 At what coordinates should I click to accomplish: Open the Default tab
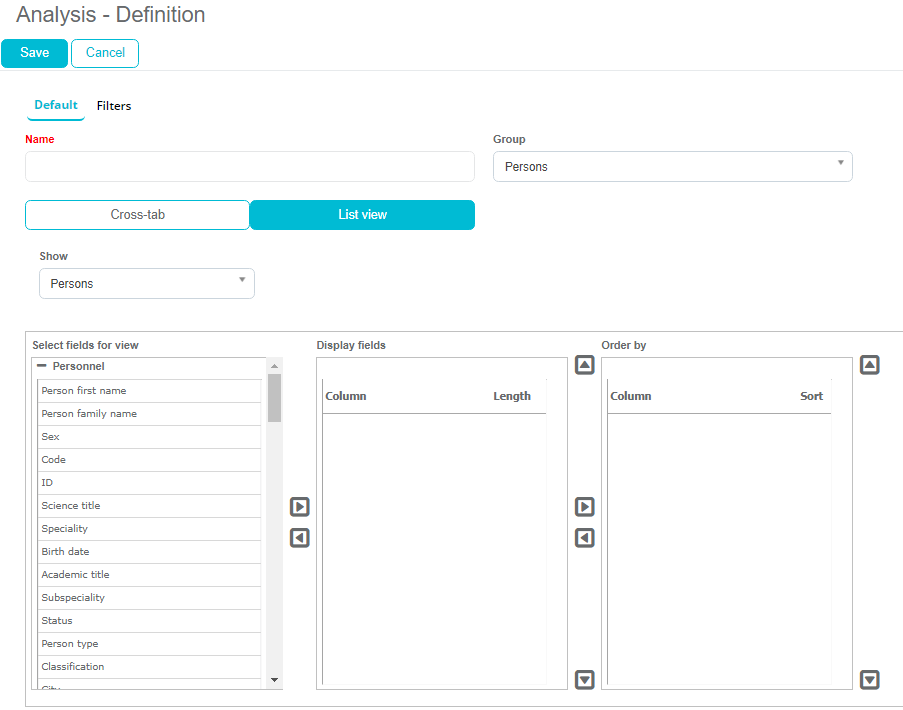pos(56,106)
